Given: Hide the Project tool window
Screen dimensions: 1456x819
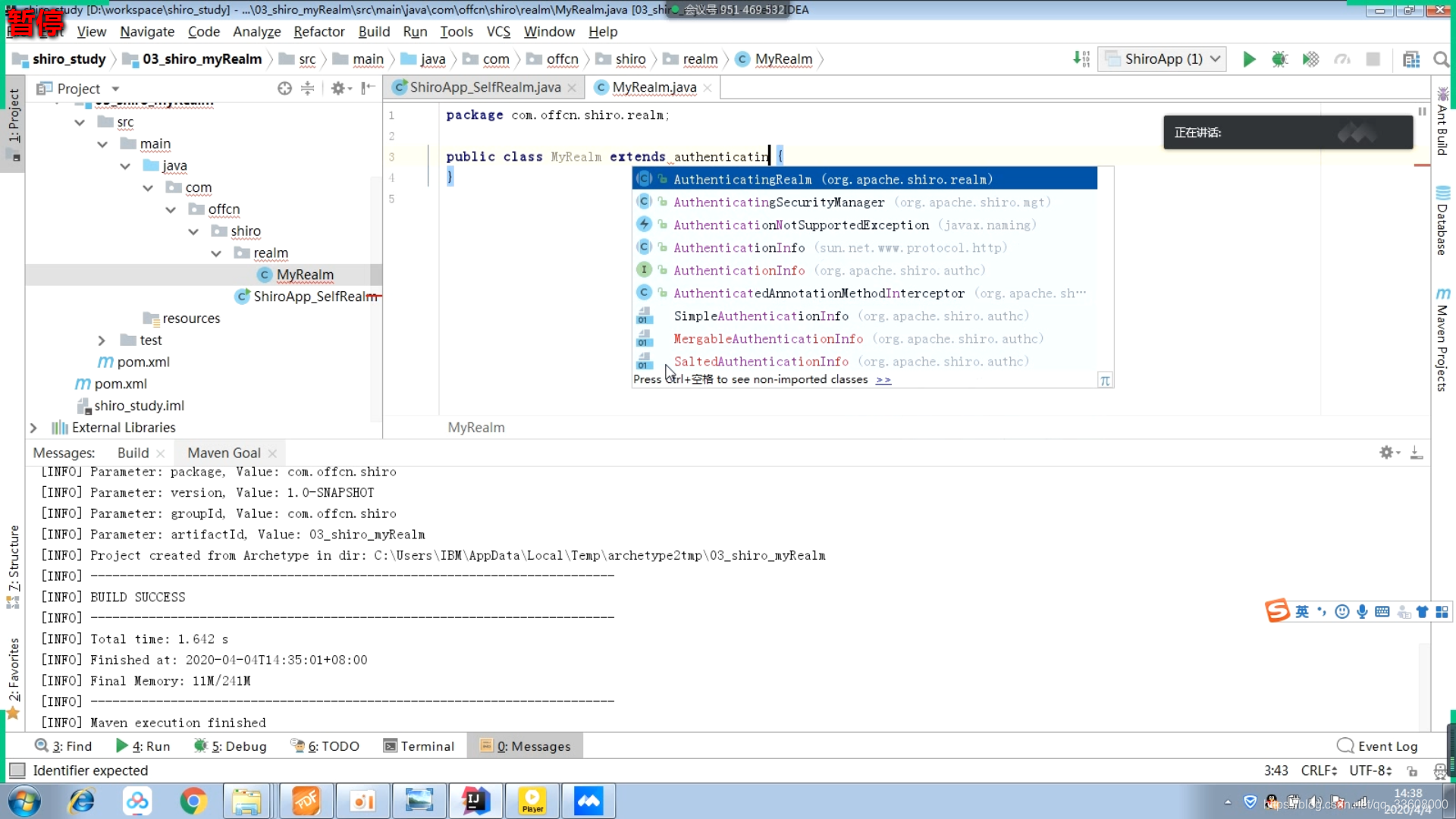Looking at the screenshot, I should 368,89.
